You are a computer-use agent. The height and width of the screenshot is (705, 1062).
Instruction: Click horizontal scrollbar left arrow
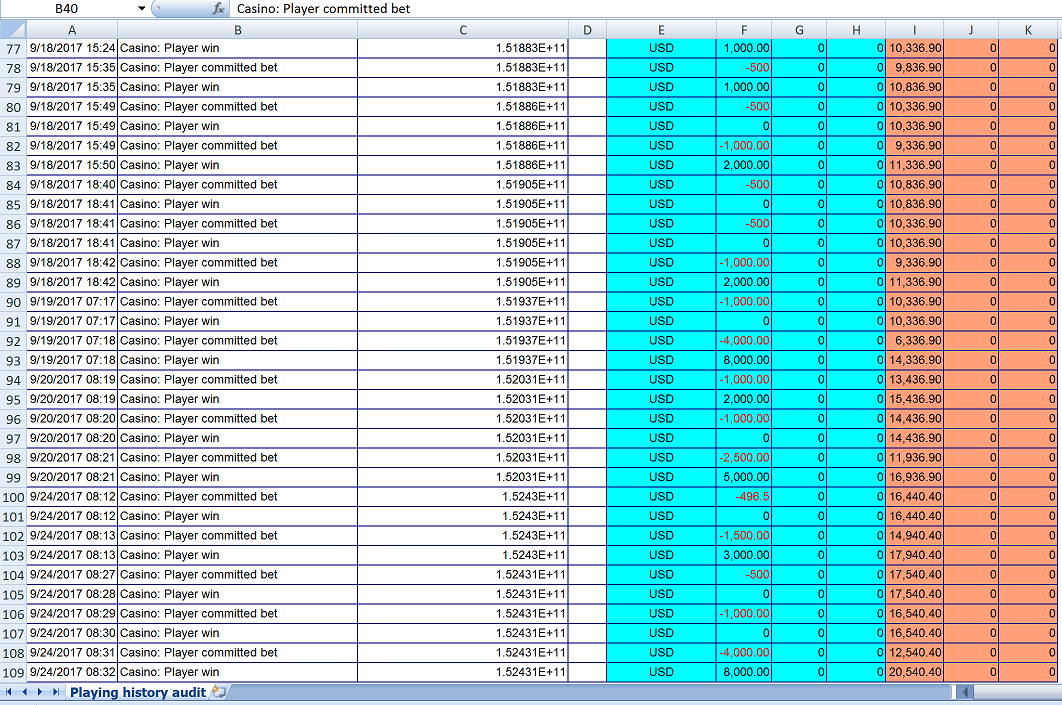click(x=964, y=692)
